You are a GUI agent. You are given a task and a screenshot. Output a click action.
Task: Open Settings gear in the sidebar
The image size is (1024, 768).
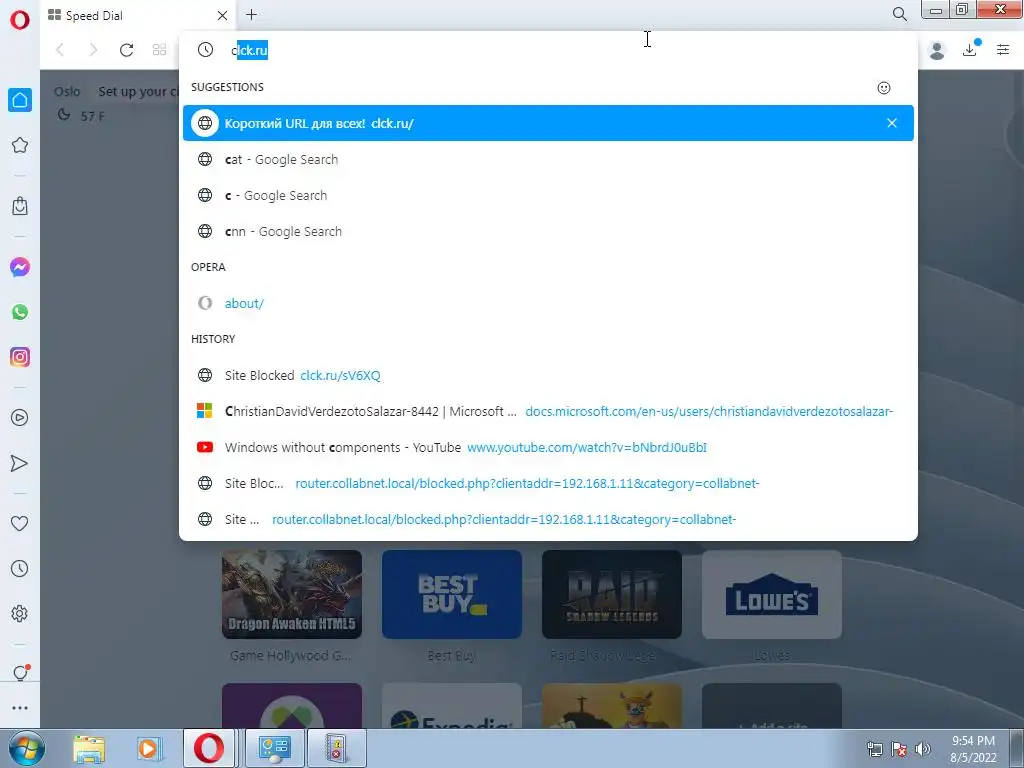point(20,613)
